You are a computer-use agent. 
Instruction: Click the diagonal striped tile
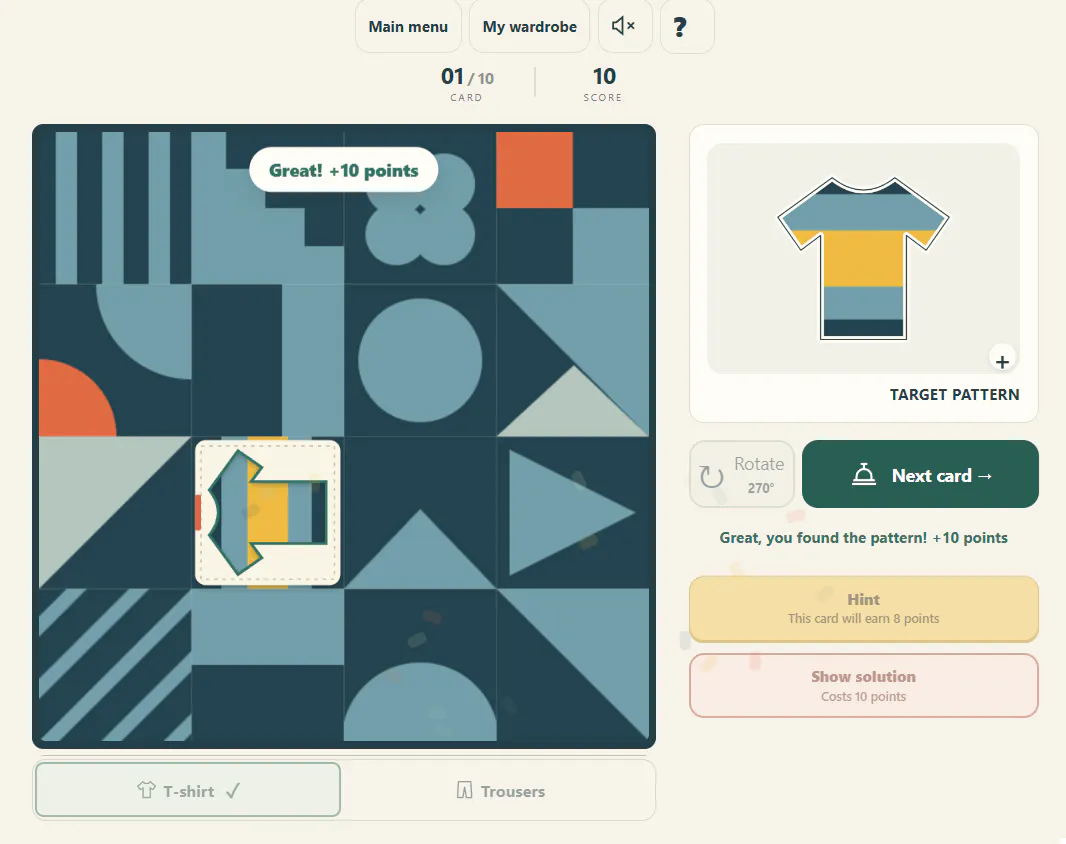115,664
